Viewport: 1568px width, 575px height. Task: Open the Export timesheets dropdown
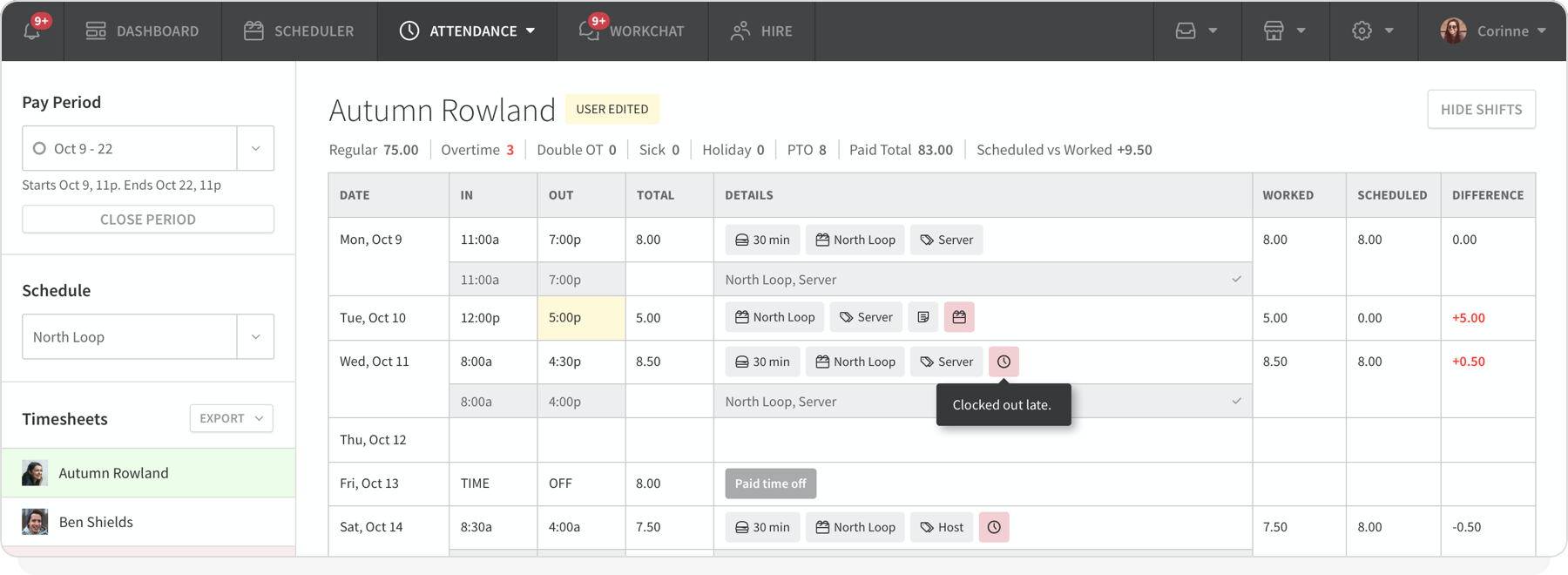[x=231, y=419]
